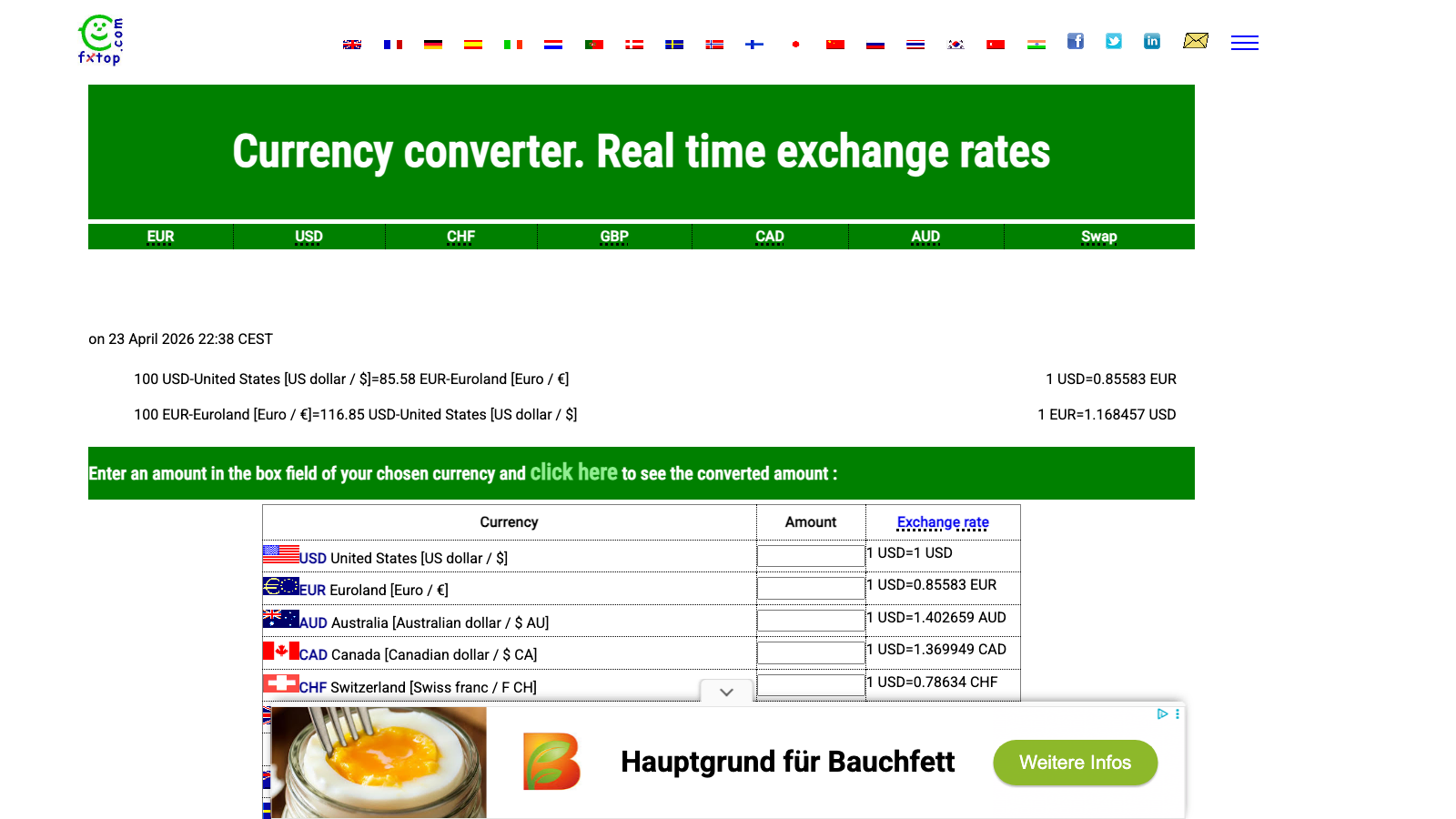Select the French flag language icon
This screenshot has height=819, width=1456.
[393, 44]
